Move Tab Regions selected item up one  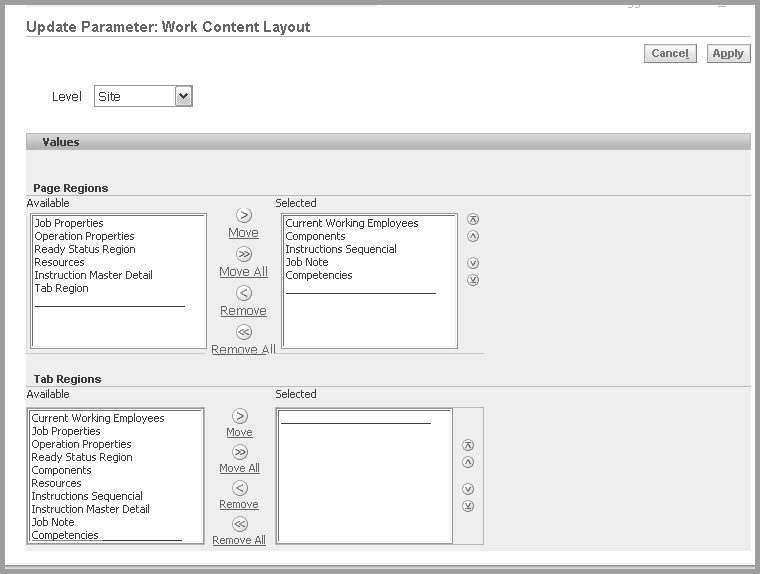click(x=468, y=462)
